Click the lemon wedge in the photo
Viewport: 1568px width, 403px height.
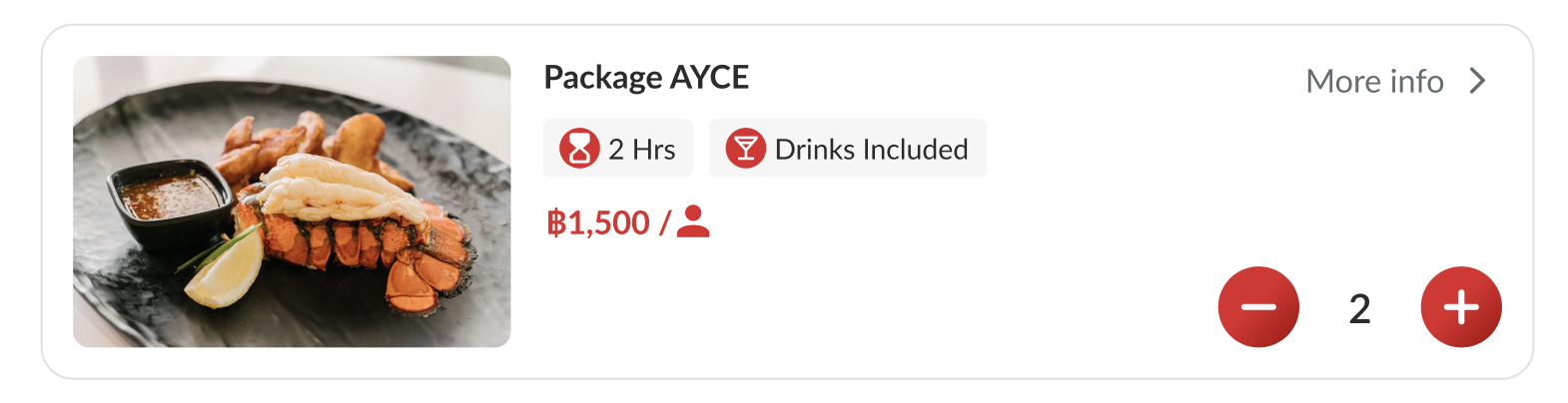(x=227, y=269)
